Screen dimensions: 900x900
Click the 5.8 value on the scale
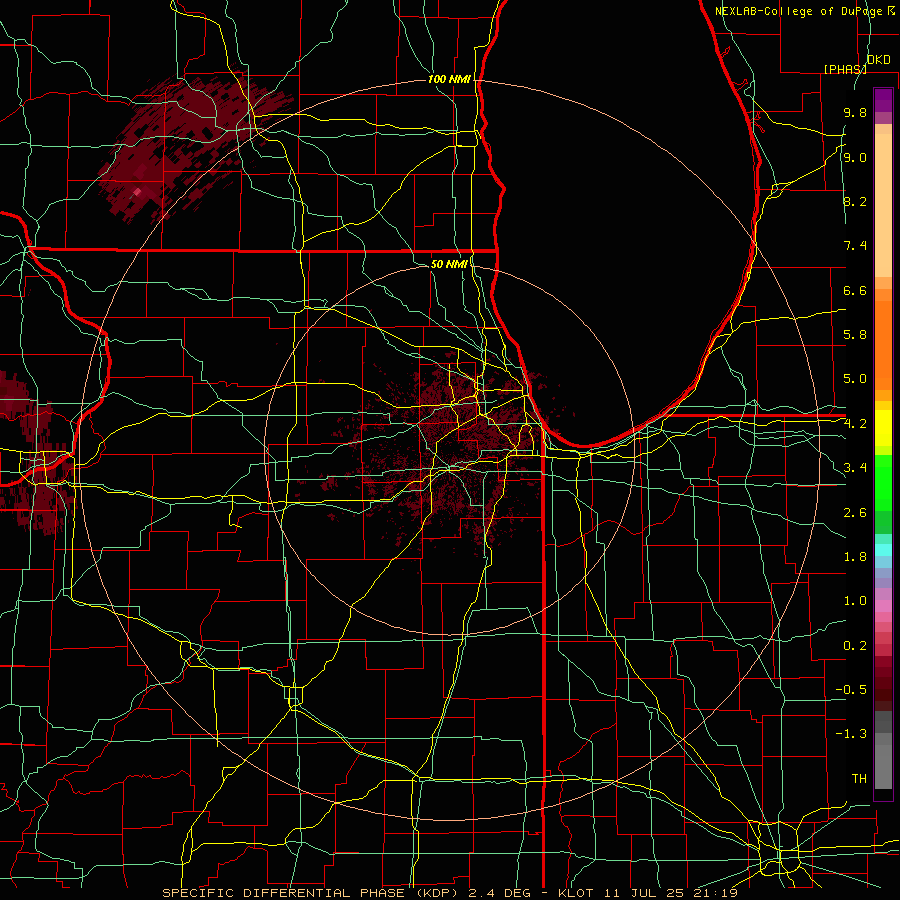[x=855, y=335]
